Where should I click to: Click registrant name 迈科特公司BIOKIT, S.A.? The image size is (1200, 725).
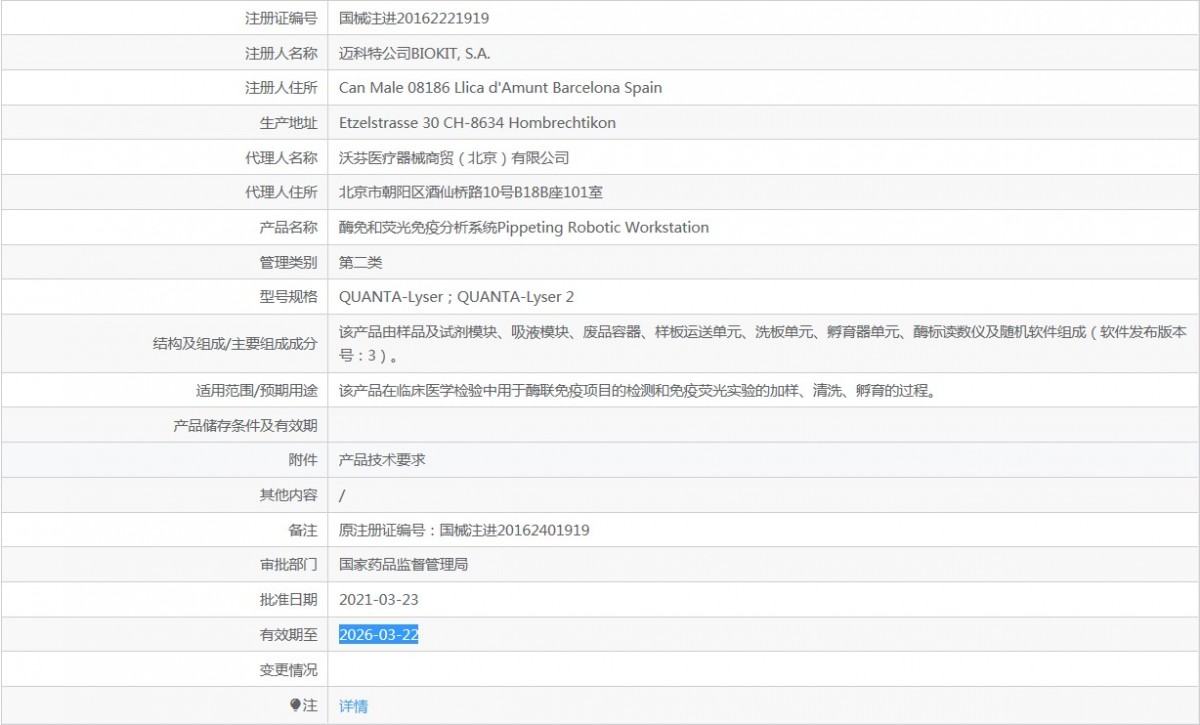414,53
